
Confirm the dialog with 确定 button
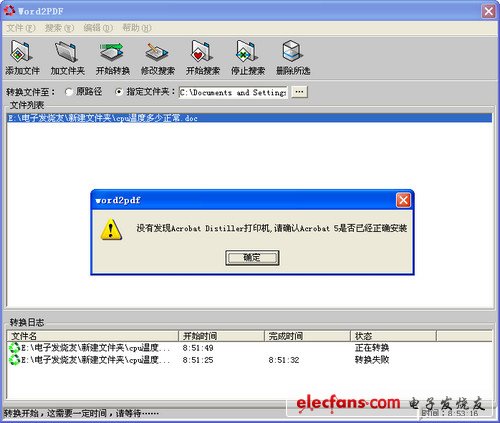(x=252, y=258)
